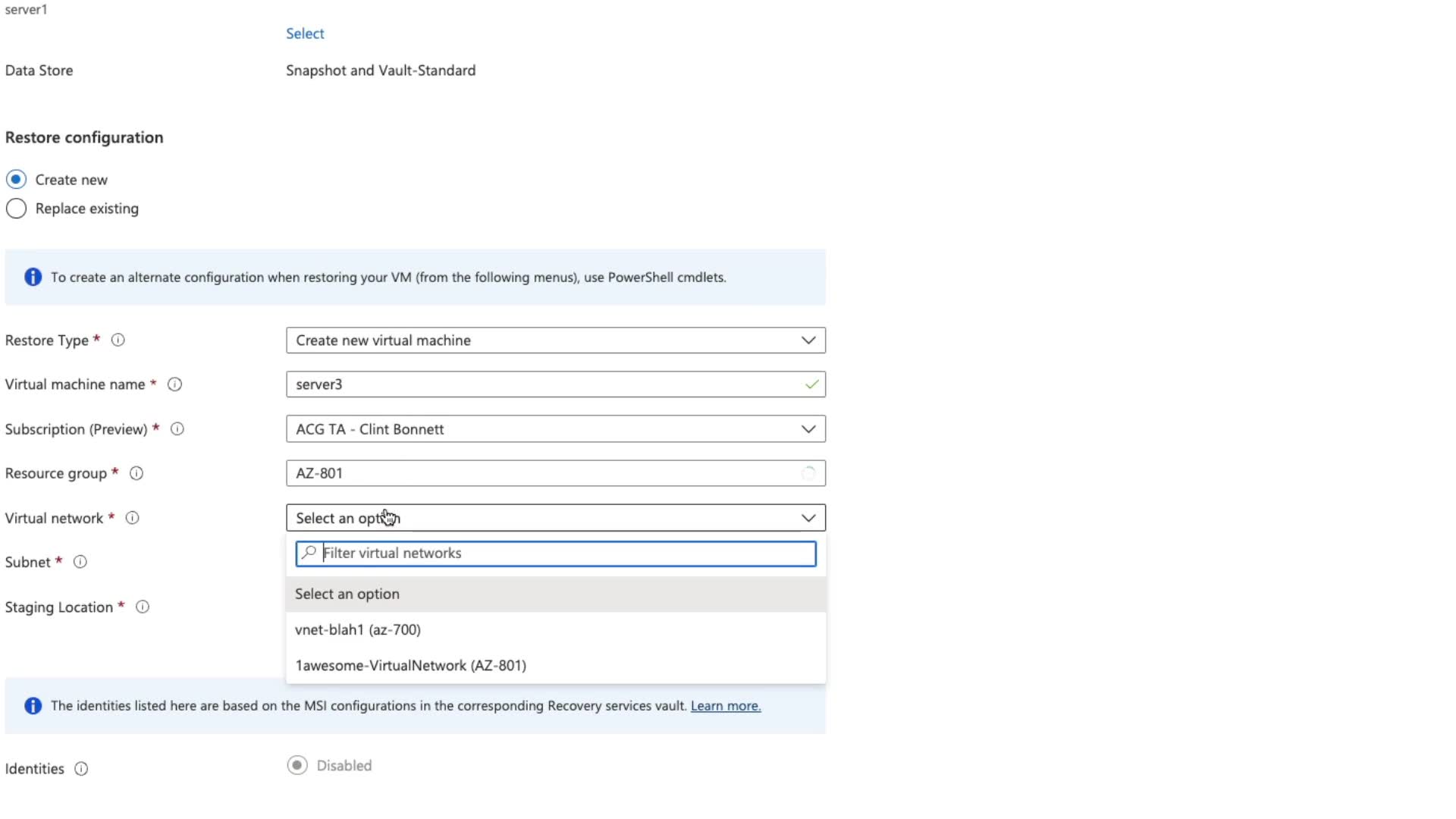
Task: Open the Restore Type dropdown
Action: coord(555,340)
